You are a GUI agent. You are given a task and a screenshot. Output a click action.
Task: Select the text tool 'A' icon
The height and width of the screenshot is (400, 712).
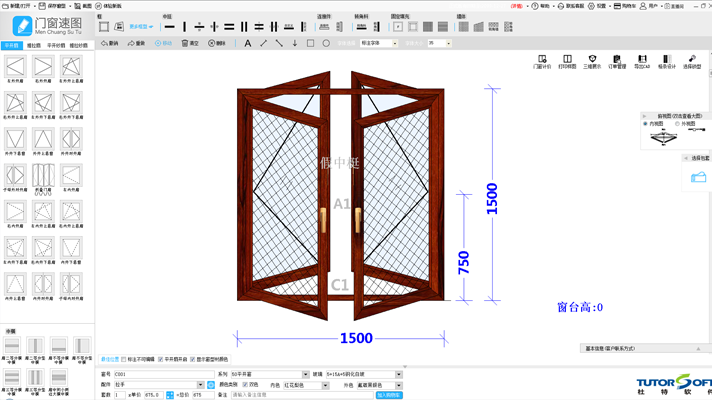248,44
